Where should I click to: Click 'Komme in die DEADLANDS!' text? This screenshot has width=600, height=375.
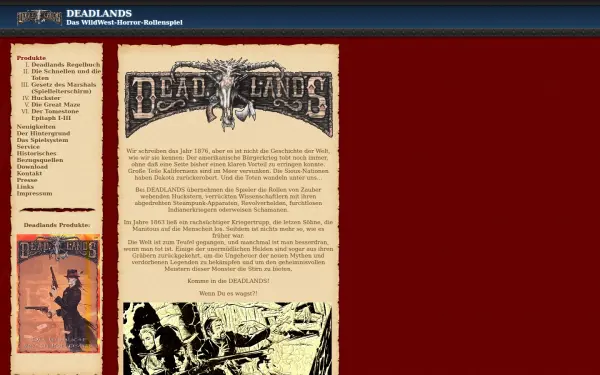pos(228,281)
